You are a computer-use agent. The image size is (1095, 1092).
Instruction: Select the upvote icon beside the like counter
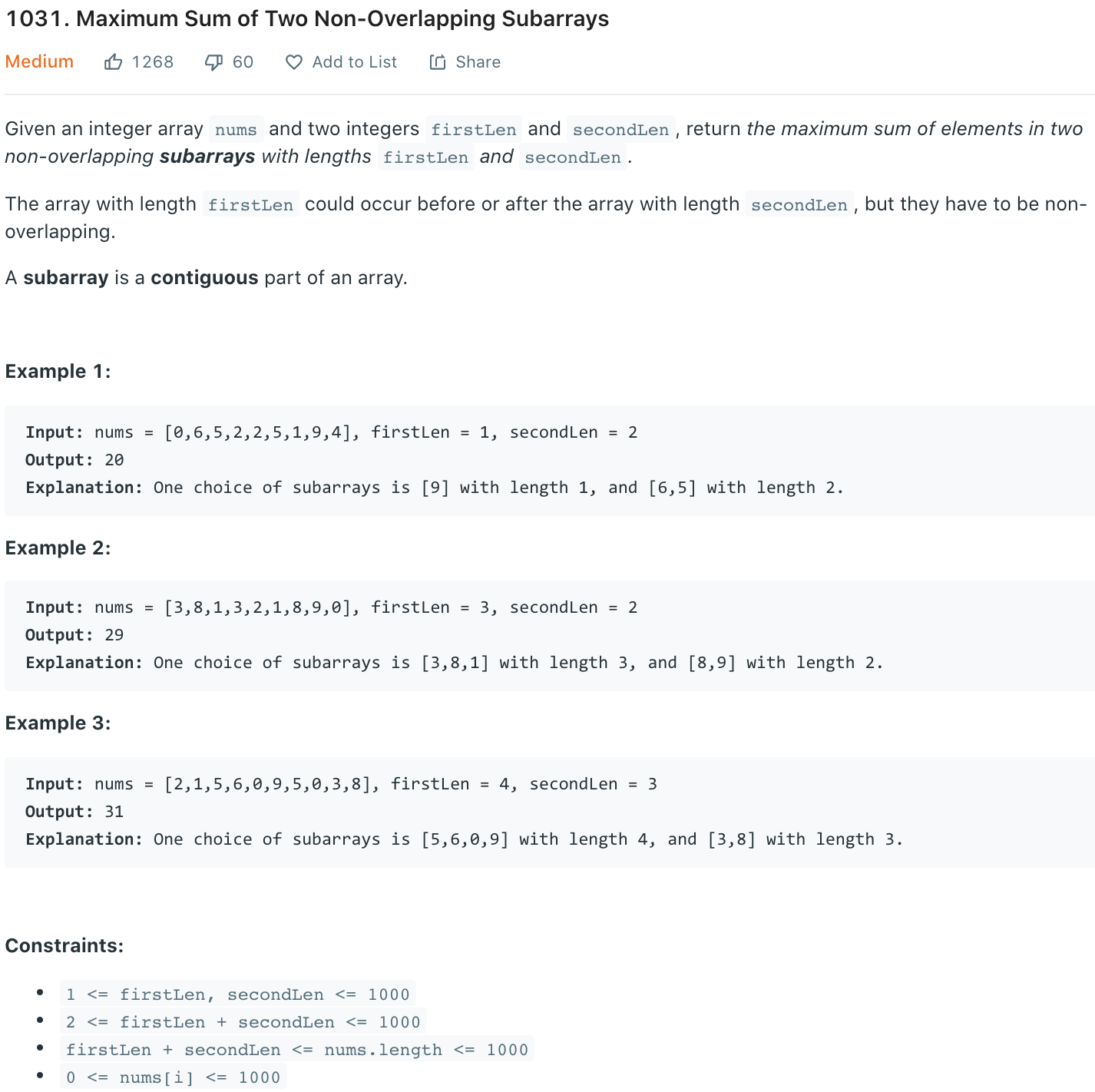[x=113, y=61]
